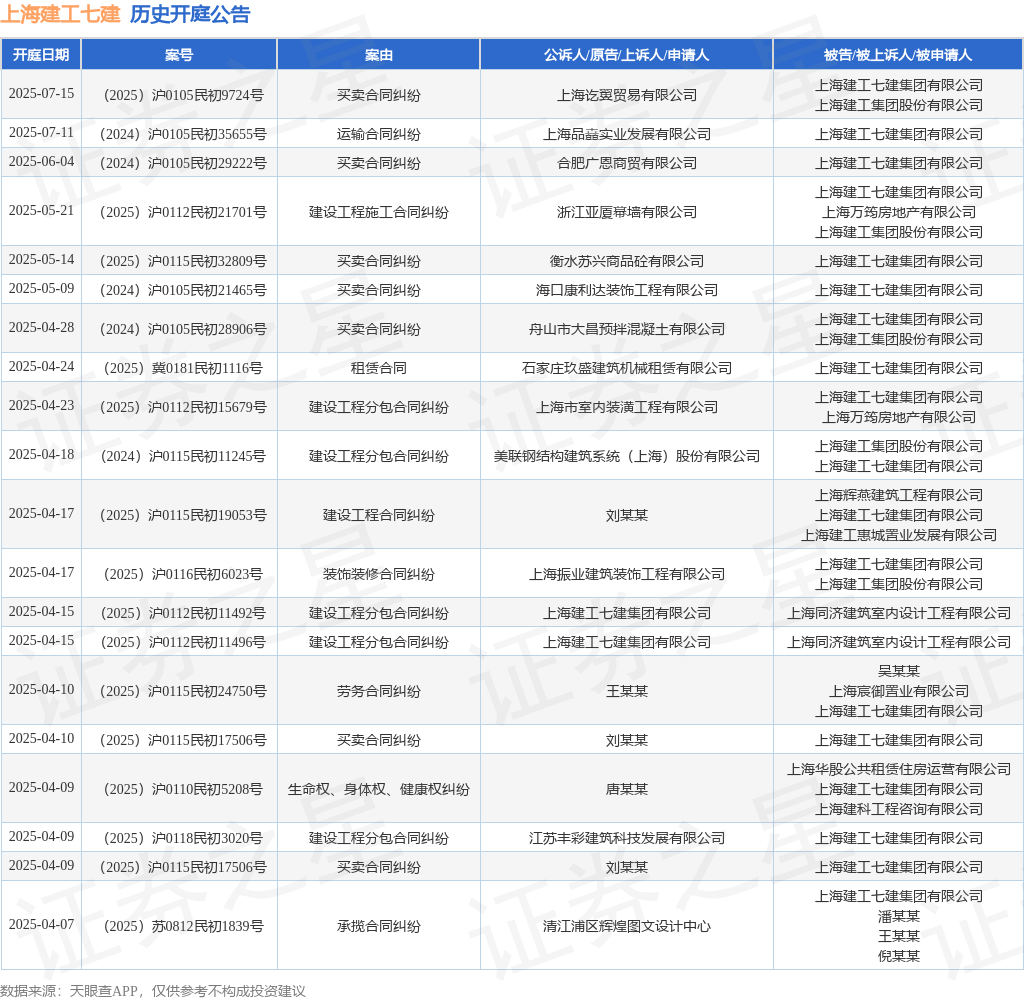
Task: Select the date 2025-06-04
Action: coord(41,161)
